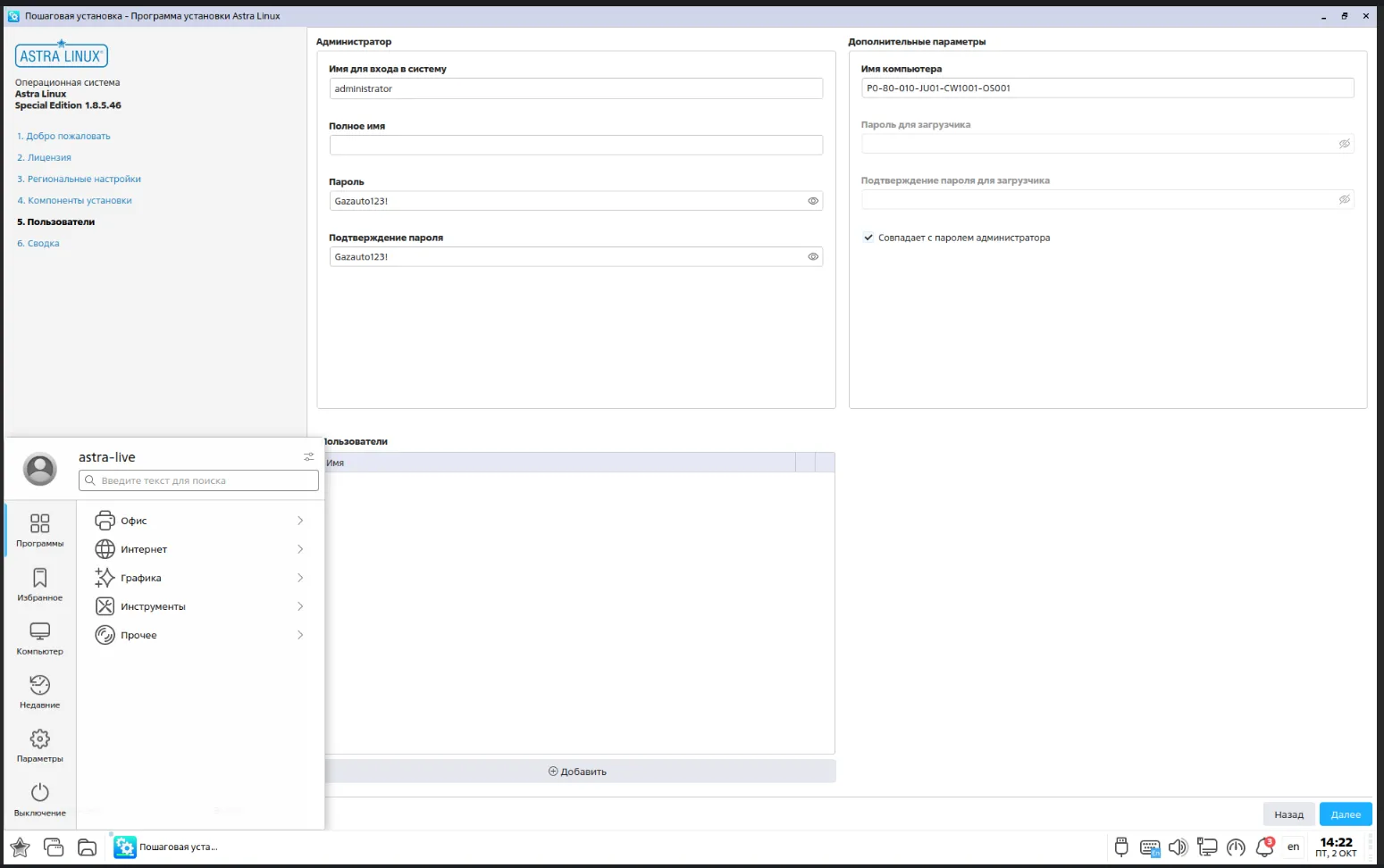This screenshot has height=868, width=1384.
Task: Go to step 3. Региональные настройки
Action: coord(79,179)
